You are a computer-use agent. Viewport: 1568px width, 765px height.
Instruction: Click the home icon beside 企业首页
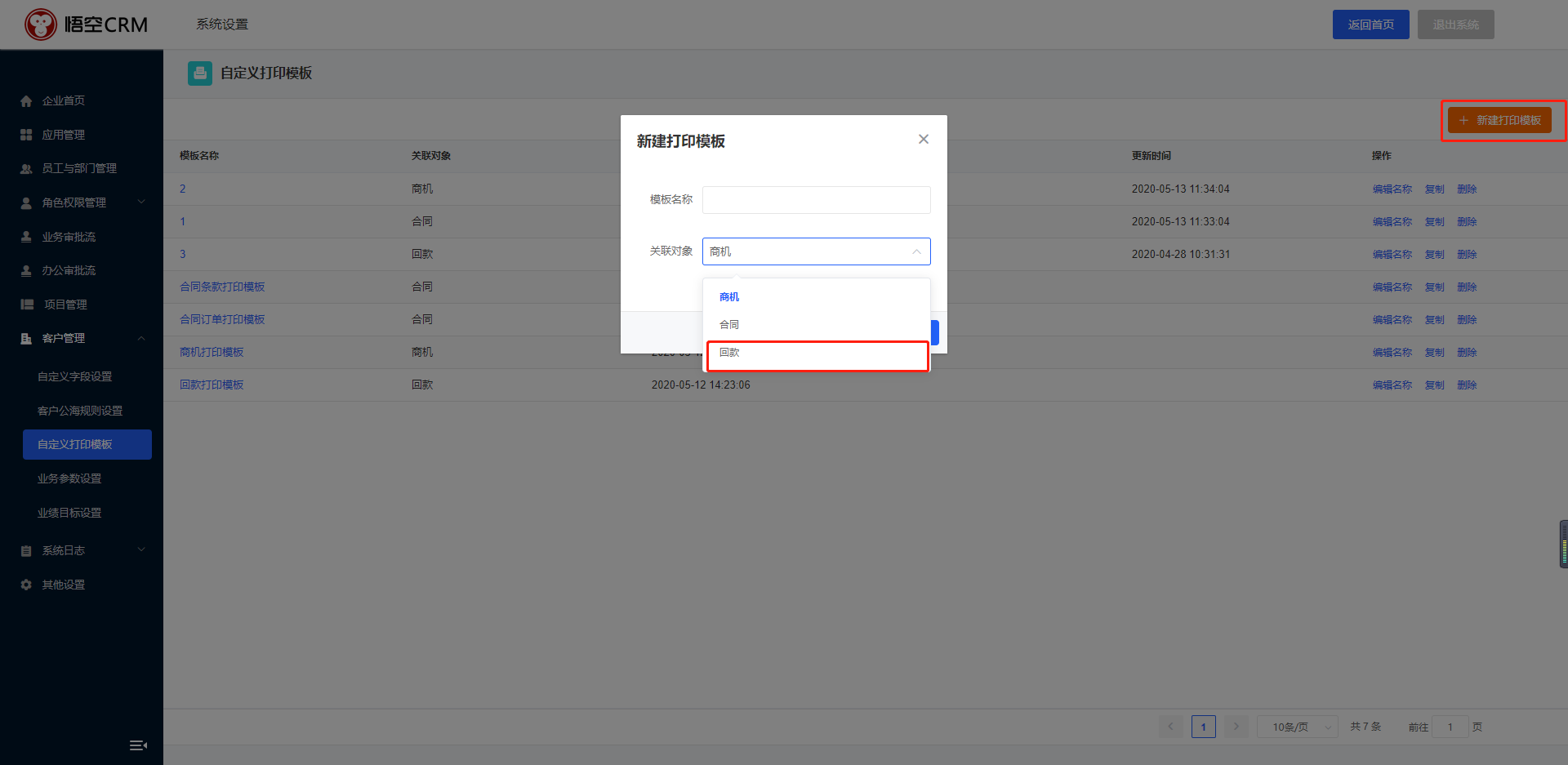coord(26,101)
